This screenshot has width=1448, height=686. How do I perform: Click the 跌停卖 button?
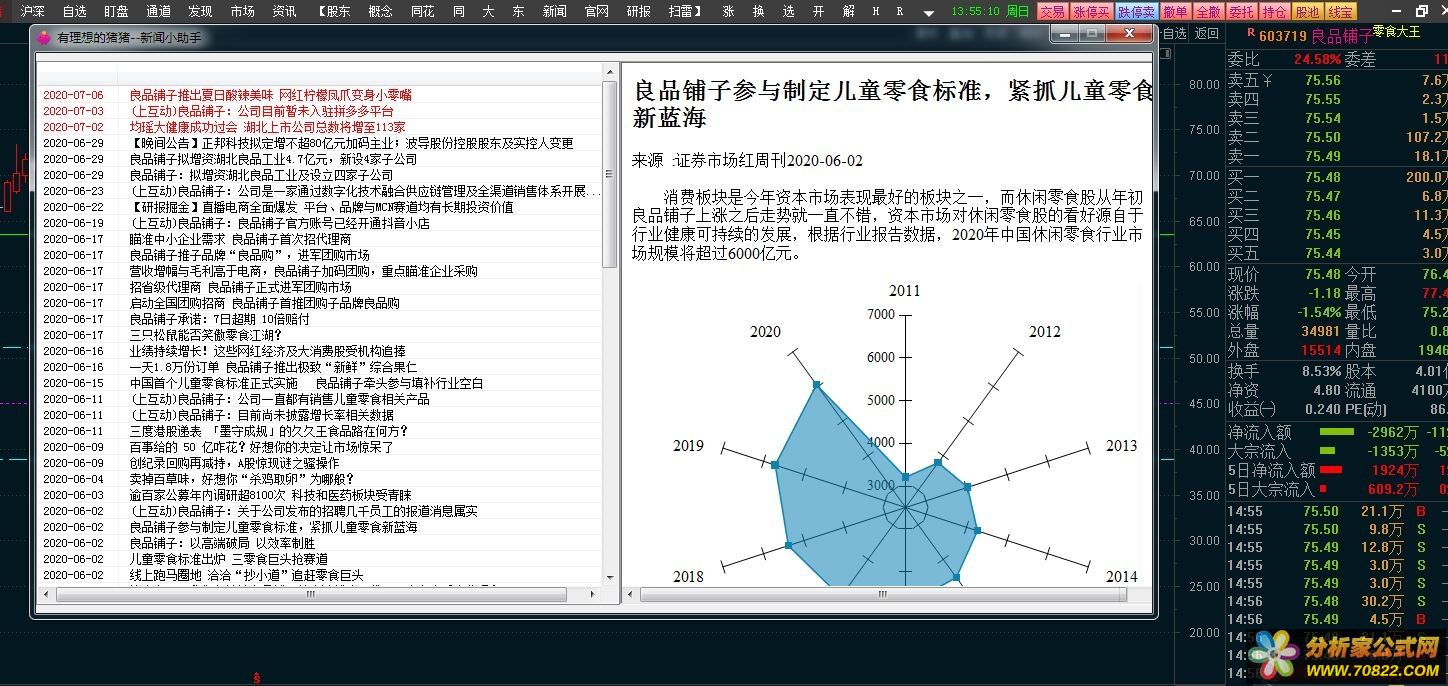pos(1136,12)
